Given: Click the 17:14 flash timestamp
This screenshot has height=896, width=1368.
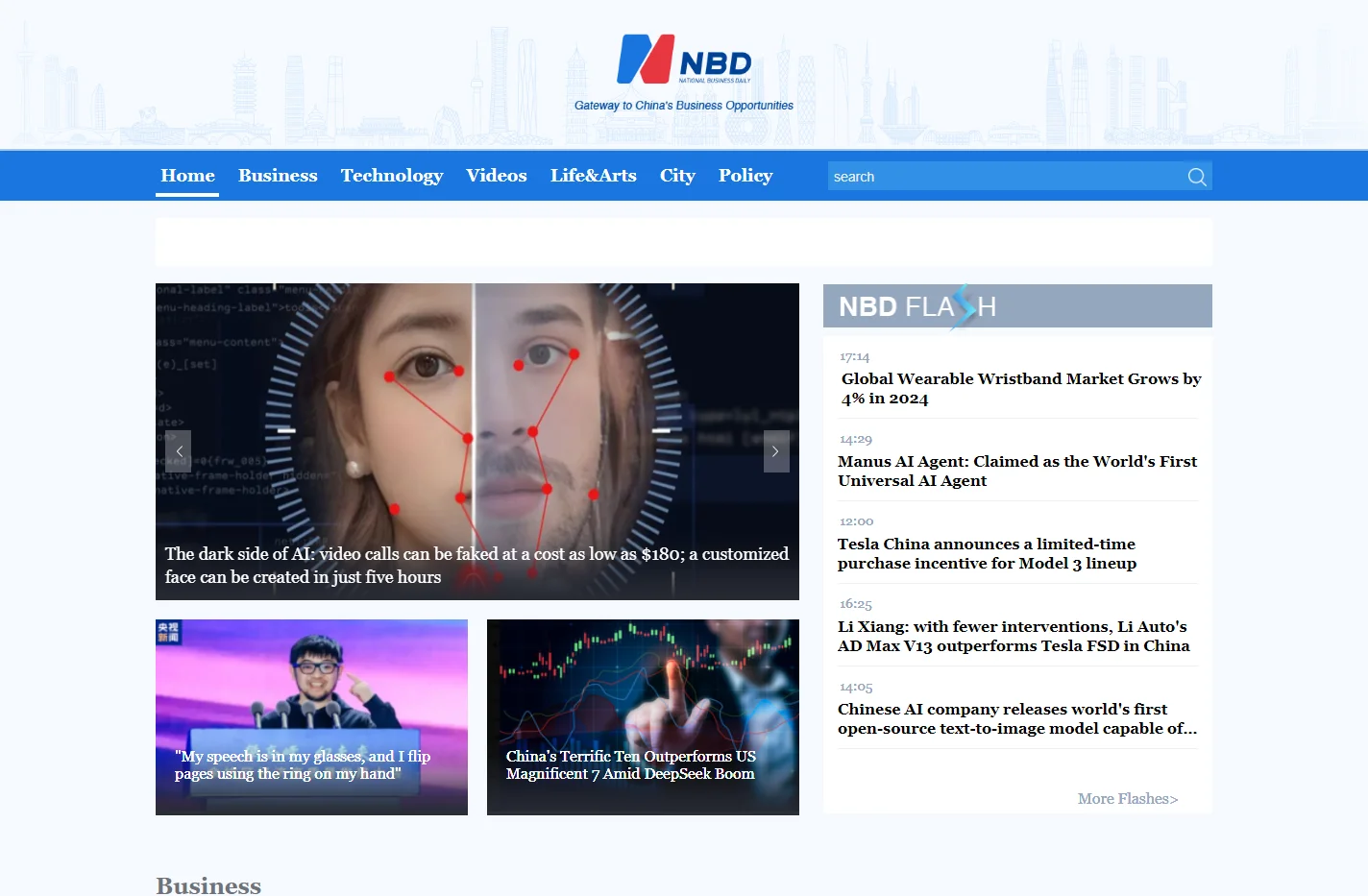Looking at the screenshot, I should 854,357.
